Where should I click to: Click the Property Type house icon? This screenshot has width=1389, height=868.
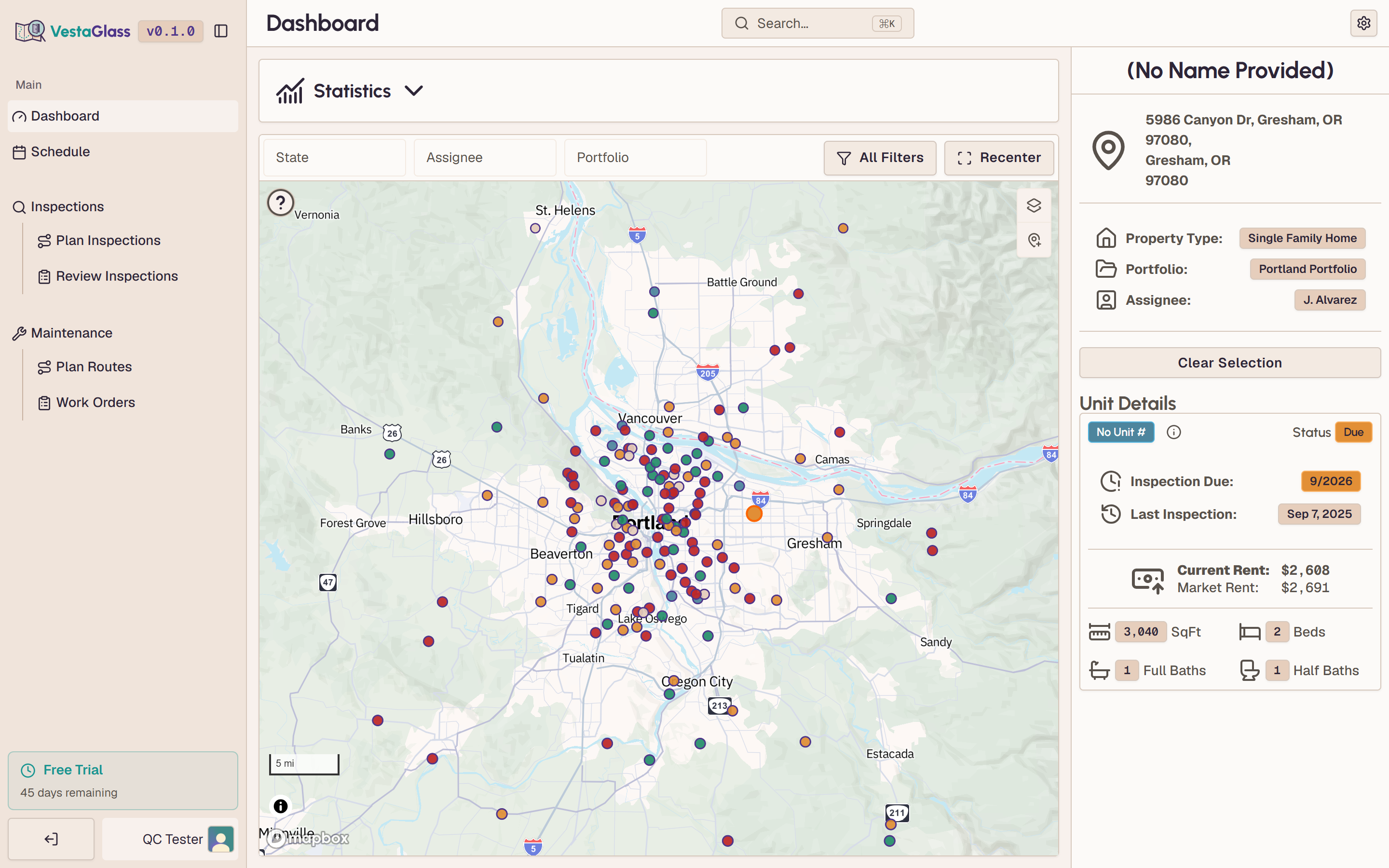1106,238
